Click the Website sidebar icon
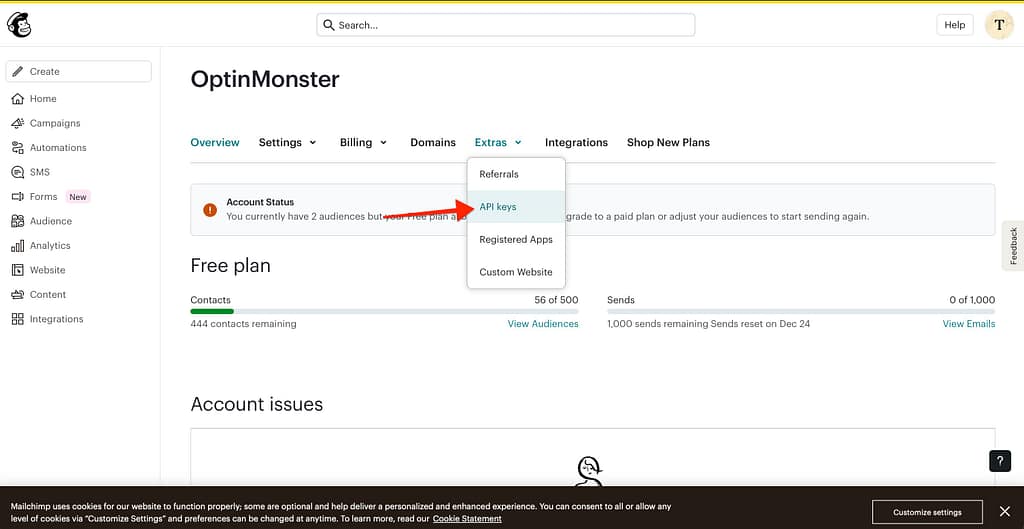 (17, 270)
